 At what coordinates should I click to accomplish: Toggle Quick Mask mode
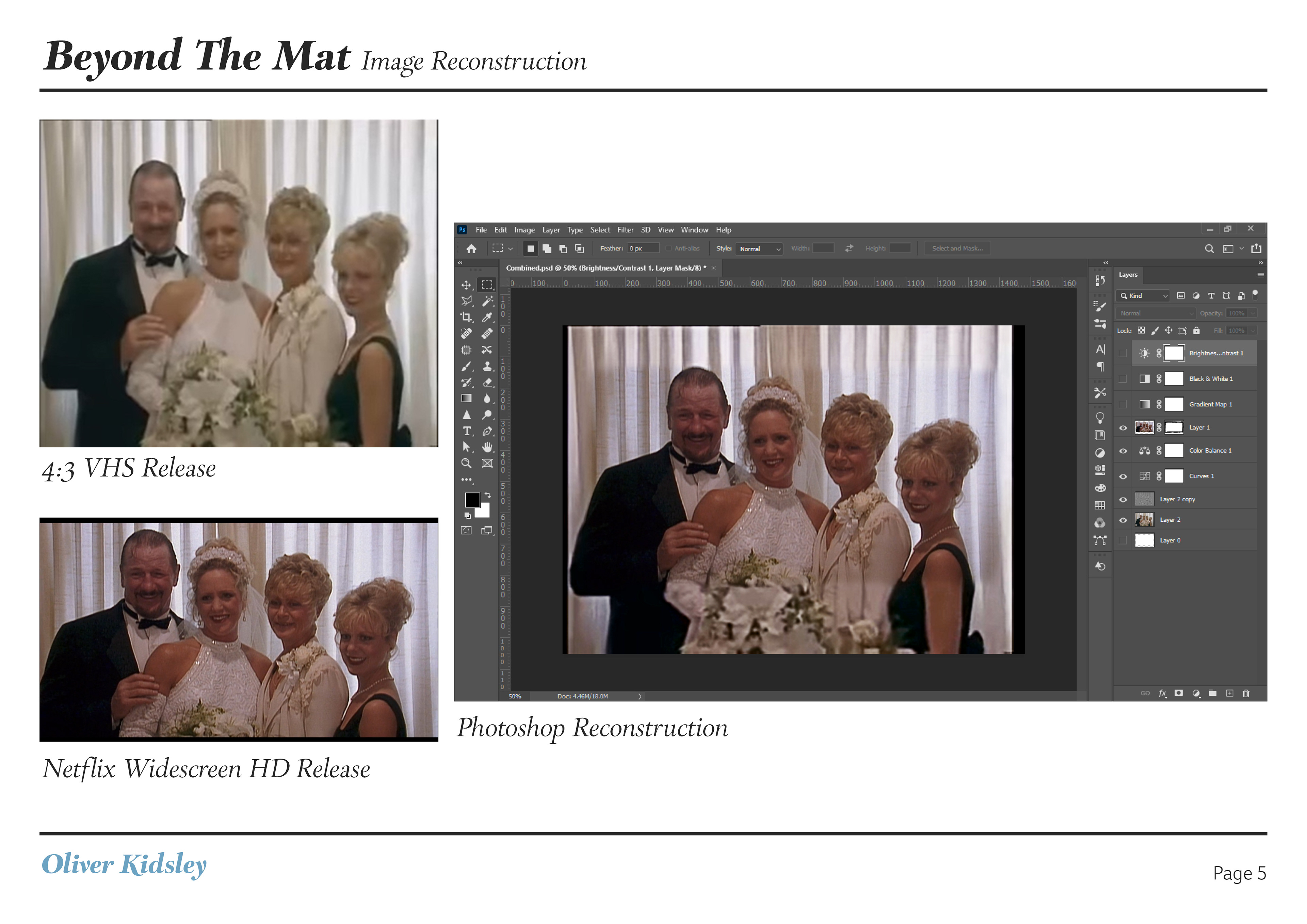tap(466, 531)
